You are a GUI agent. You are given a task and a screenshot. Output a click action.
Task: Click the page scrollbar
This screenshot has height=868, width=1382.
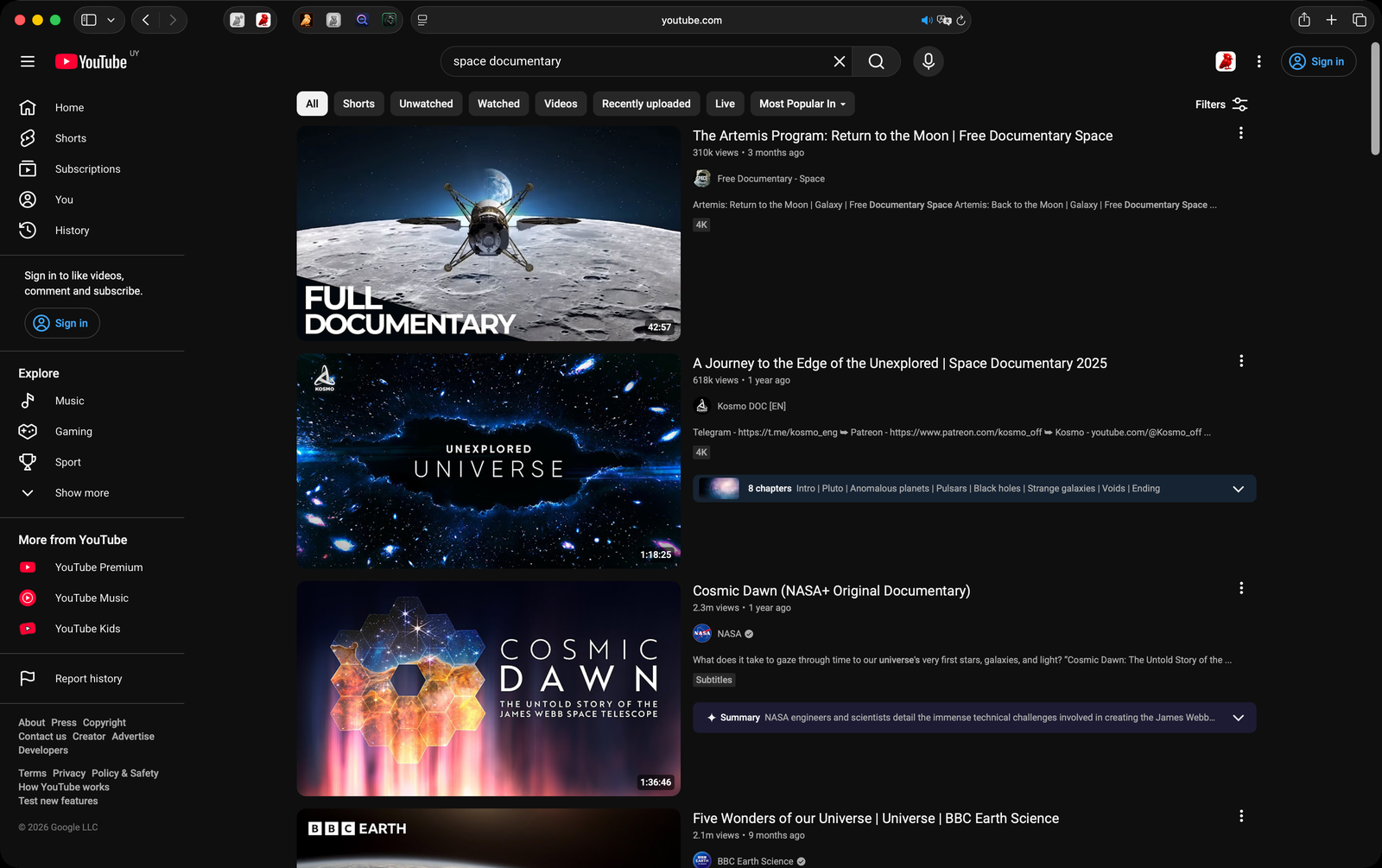tap(1375, 98)
